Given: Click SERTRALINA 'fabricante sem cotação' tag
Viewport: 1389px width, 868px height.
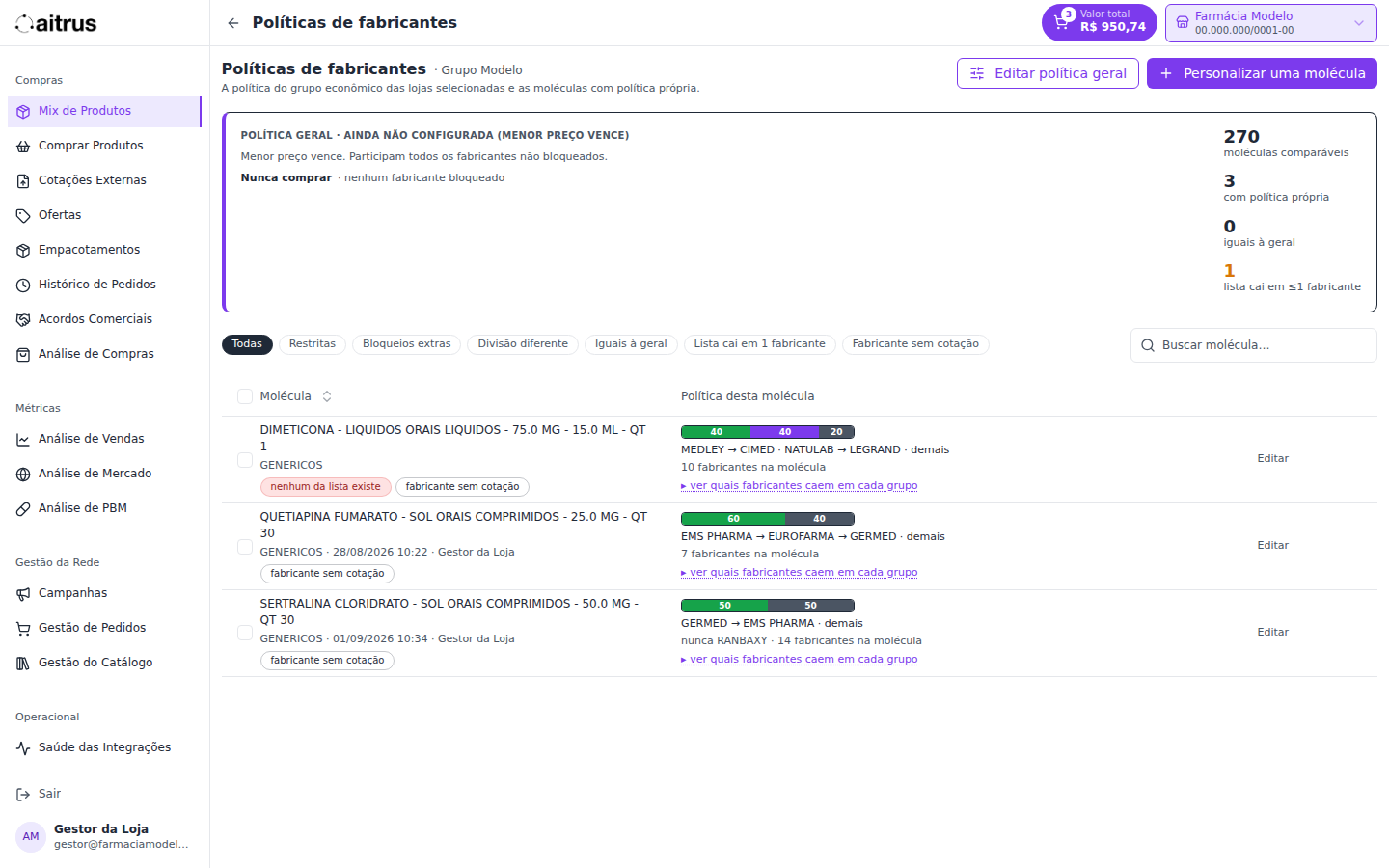Looking at the screenshot, I should tap(327, 661).
